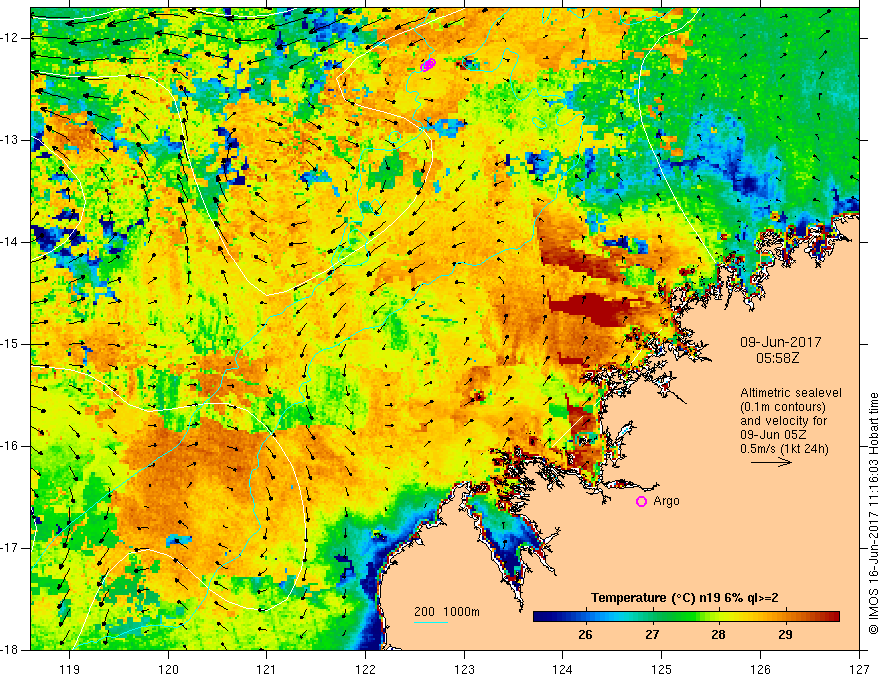Click latitude axis label -12
Screen dimensions: 880x680
pyautogui.click(x=11, y=38)
